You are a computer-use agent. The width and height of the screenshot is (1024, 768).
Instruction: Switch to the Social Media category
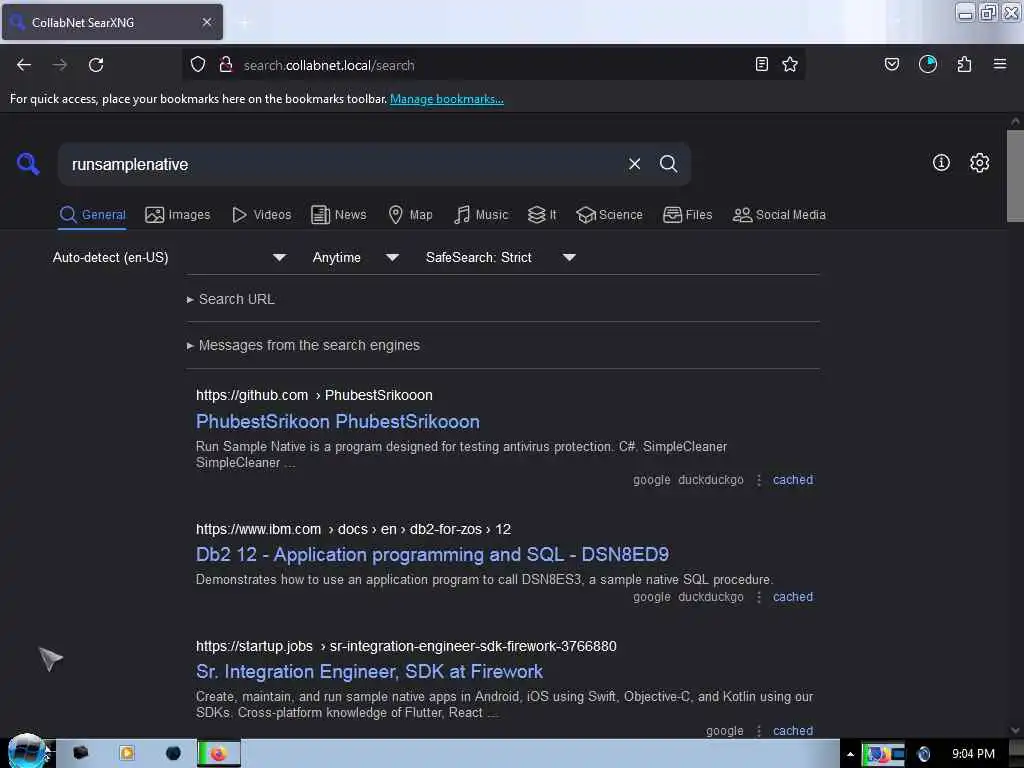(779, 215)
